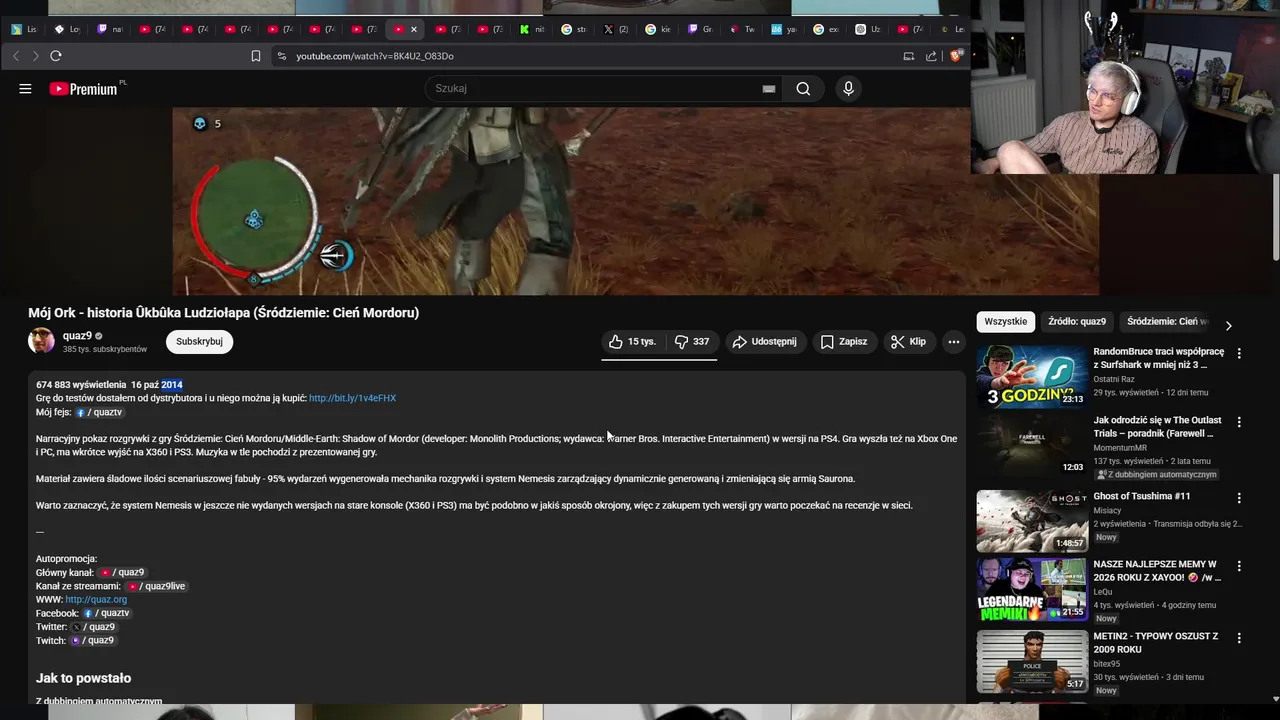The width and height of the screenshot is (1280, 720).
Task: Reload the page in the browser
Action: tap(56, 56)
